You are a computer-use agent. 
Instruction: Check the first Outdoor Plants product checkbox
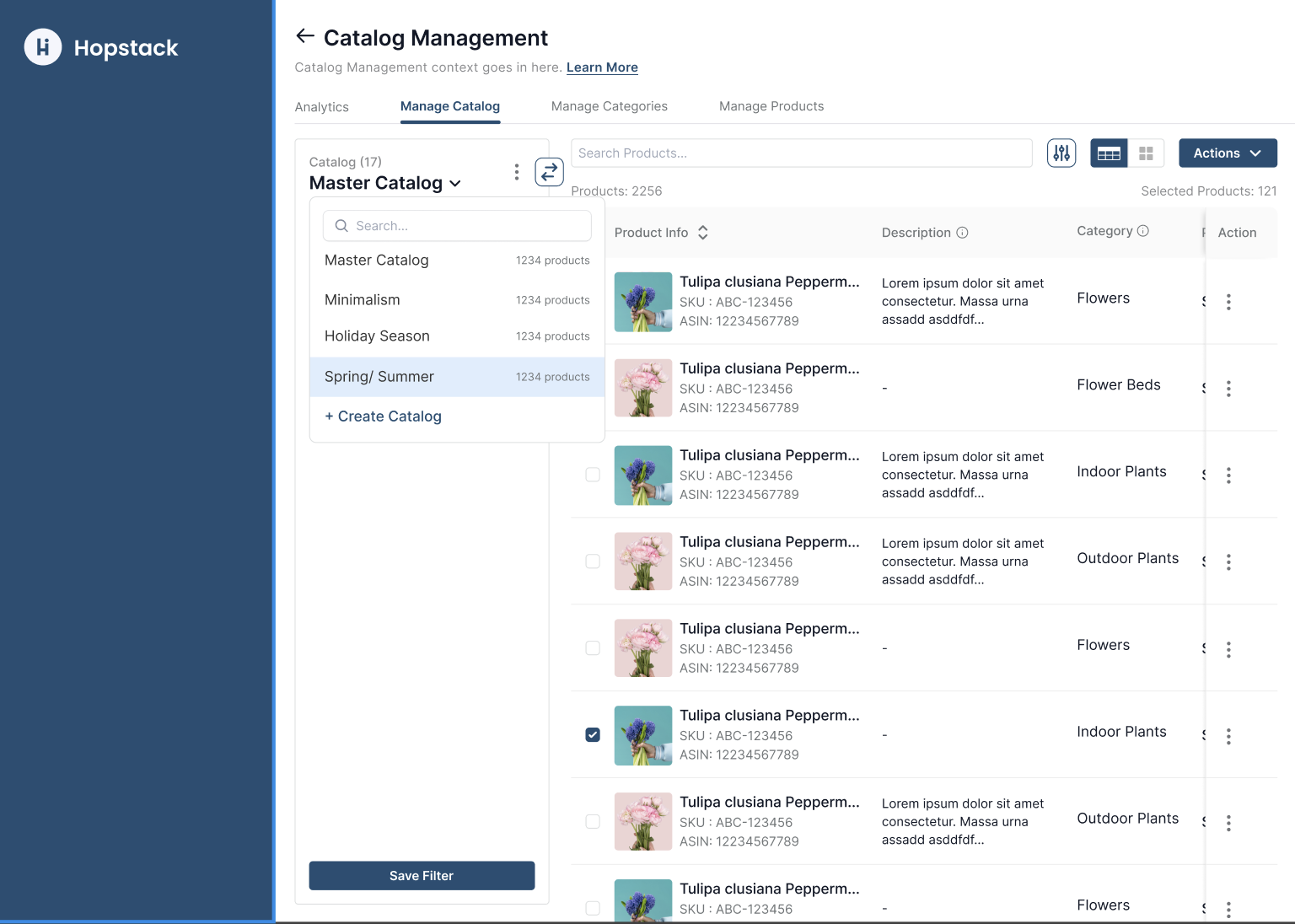[x=593, y=561]
